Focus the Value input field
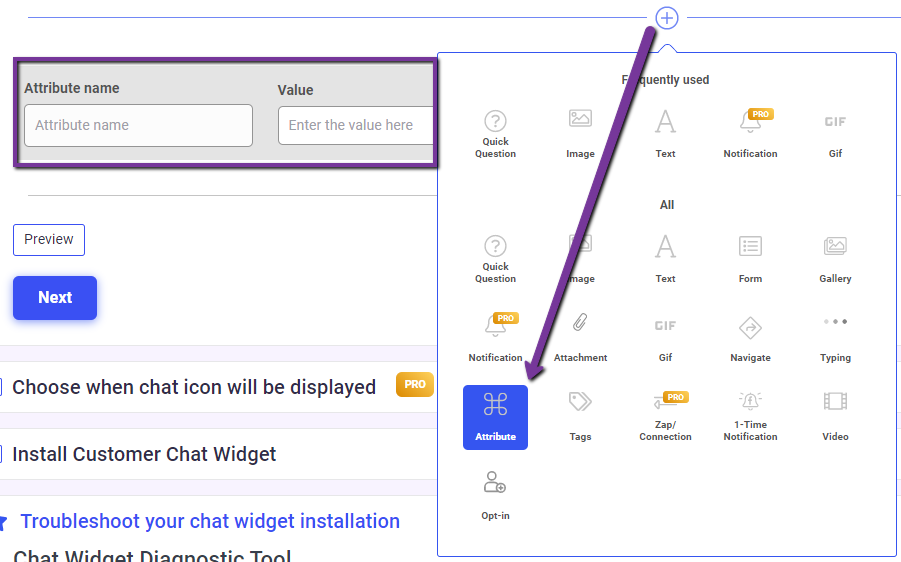 coord(356,125)
